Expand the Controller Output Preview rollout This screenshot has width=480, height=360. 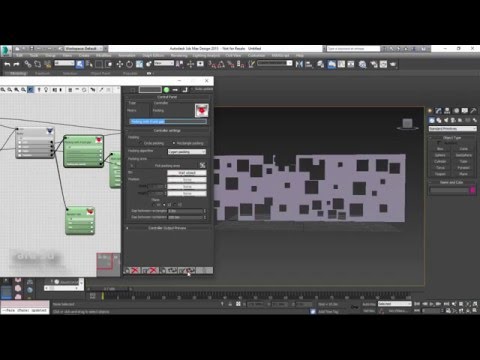pos(168,228)
